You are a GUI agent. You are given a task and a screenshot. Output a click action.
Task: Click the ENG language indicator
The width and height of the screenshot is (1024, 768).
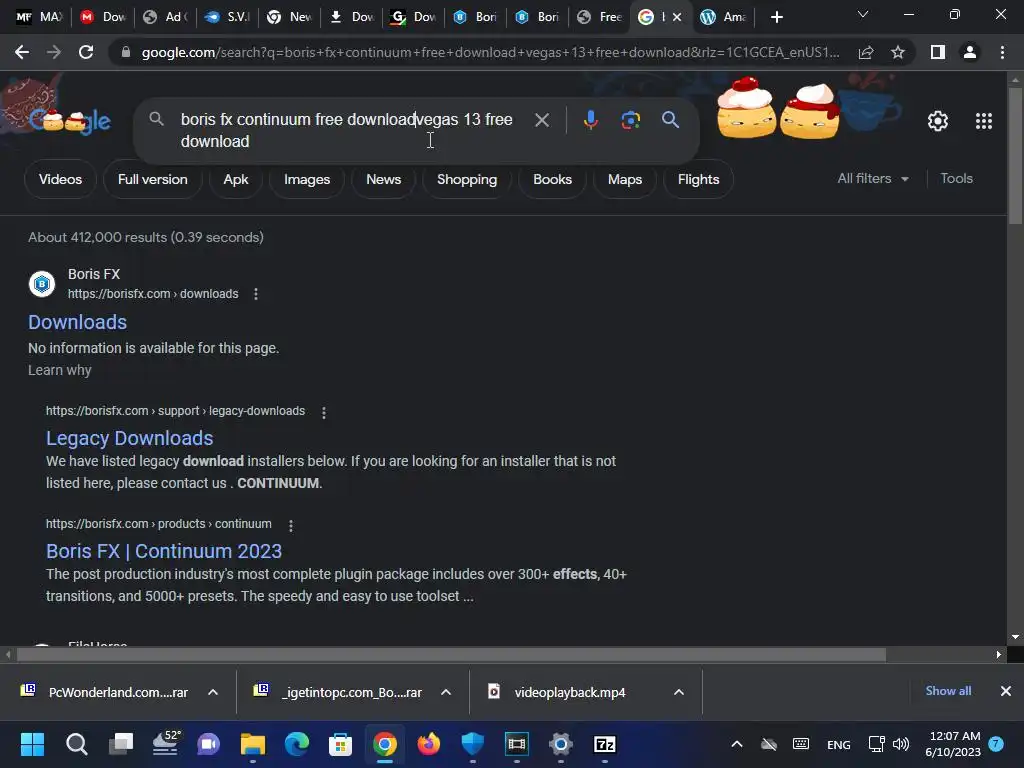point(839,744)
